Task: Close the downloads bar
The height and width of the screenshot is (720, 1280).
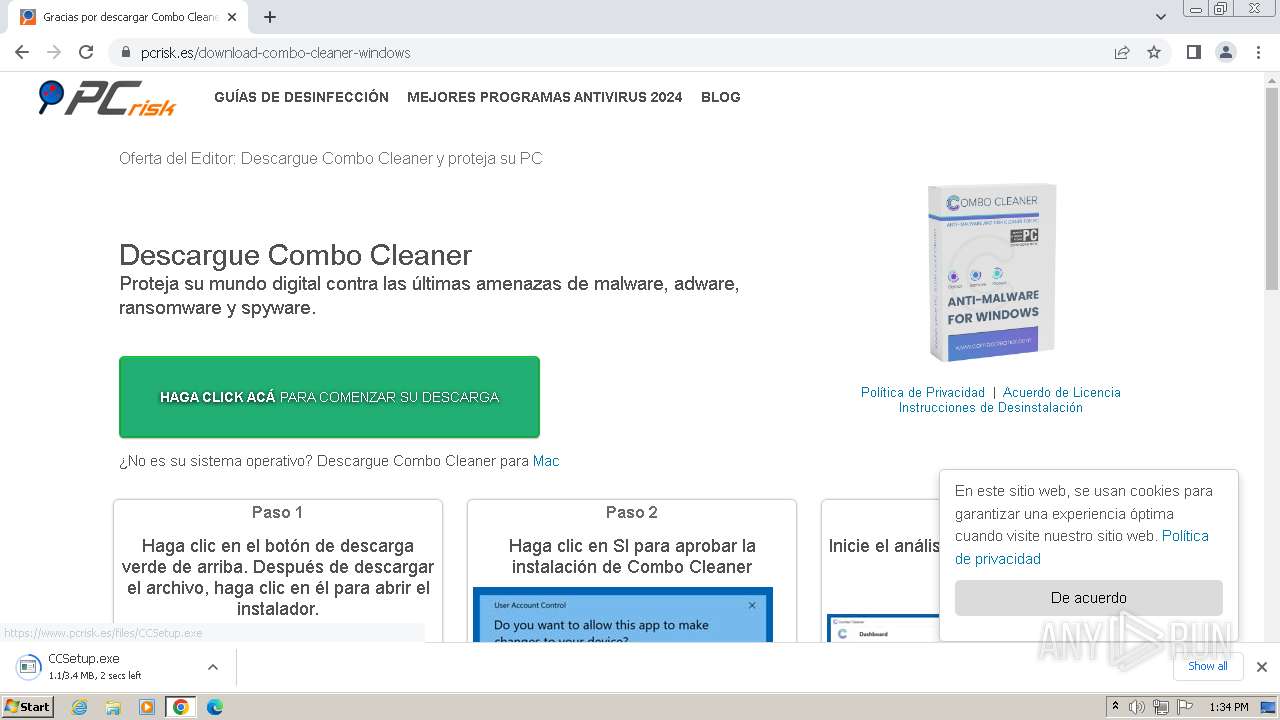Action: 1261,667
